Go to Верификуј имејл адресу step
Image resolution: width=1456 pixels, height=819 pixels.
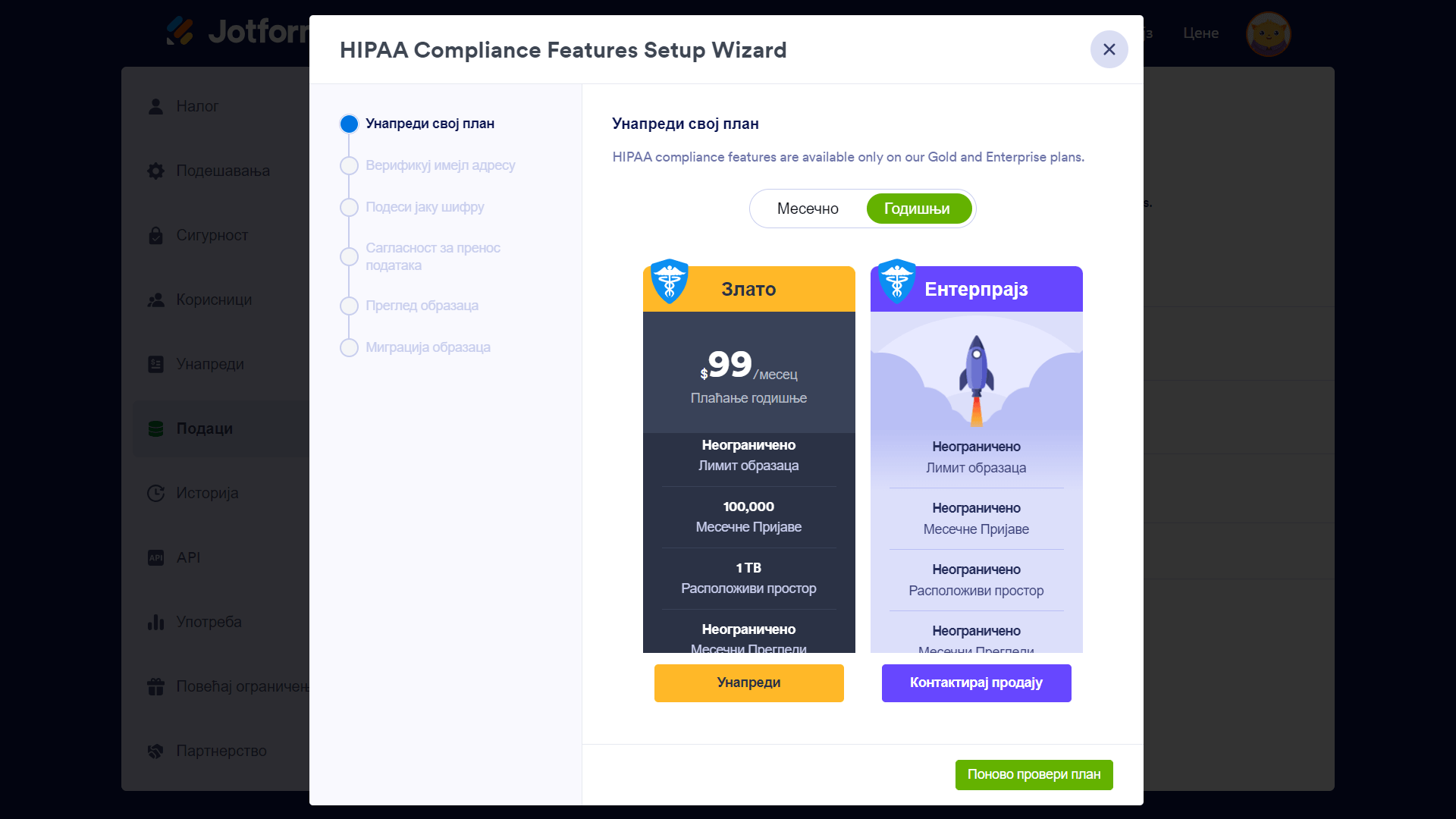(440, 165)
